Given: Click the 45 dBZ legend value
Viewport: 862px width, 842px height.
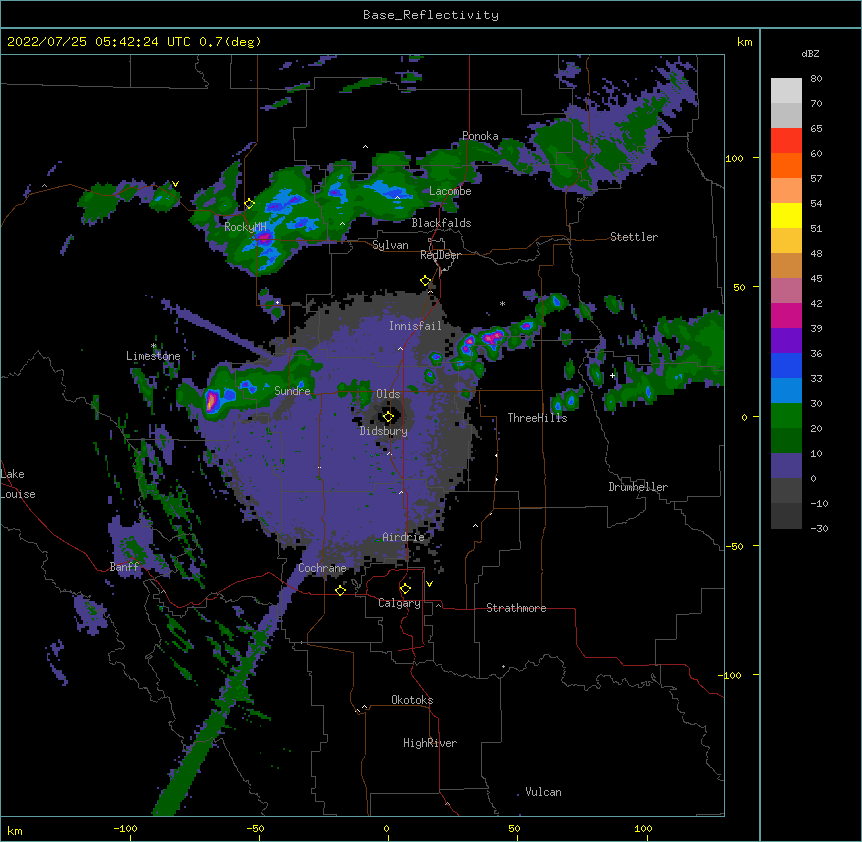Looking at the screenshot, I should [x=816, y=278].
